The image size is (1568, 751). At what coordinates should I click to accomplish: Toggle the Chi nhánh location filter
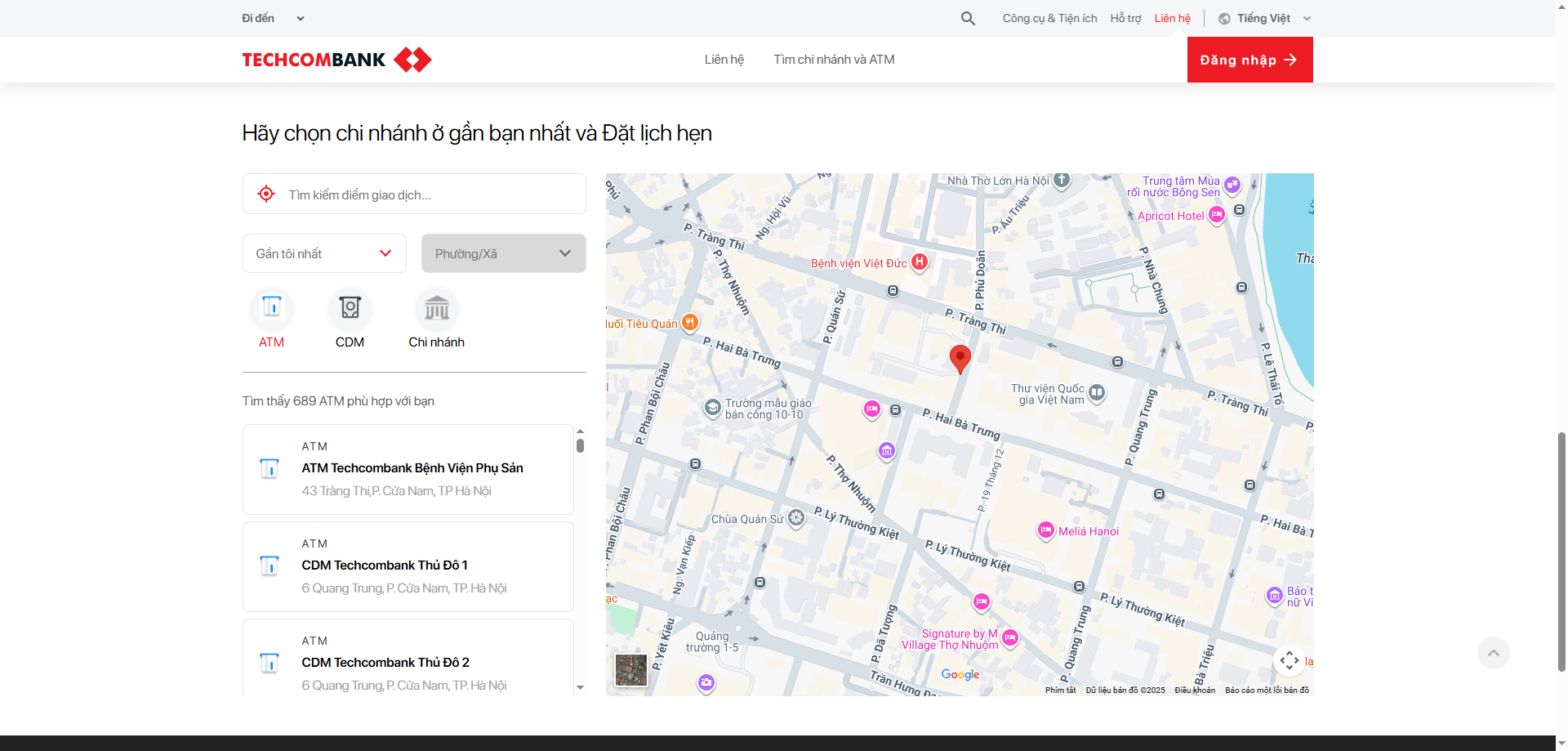(x=436, y=319)
